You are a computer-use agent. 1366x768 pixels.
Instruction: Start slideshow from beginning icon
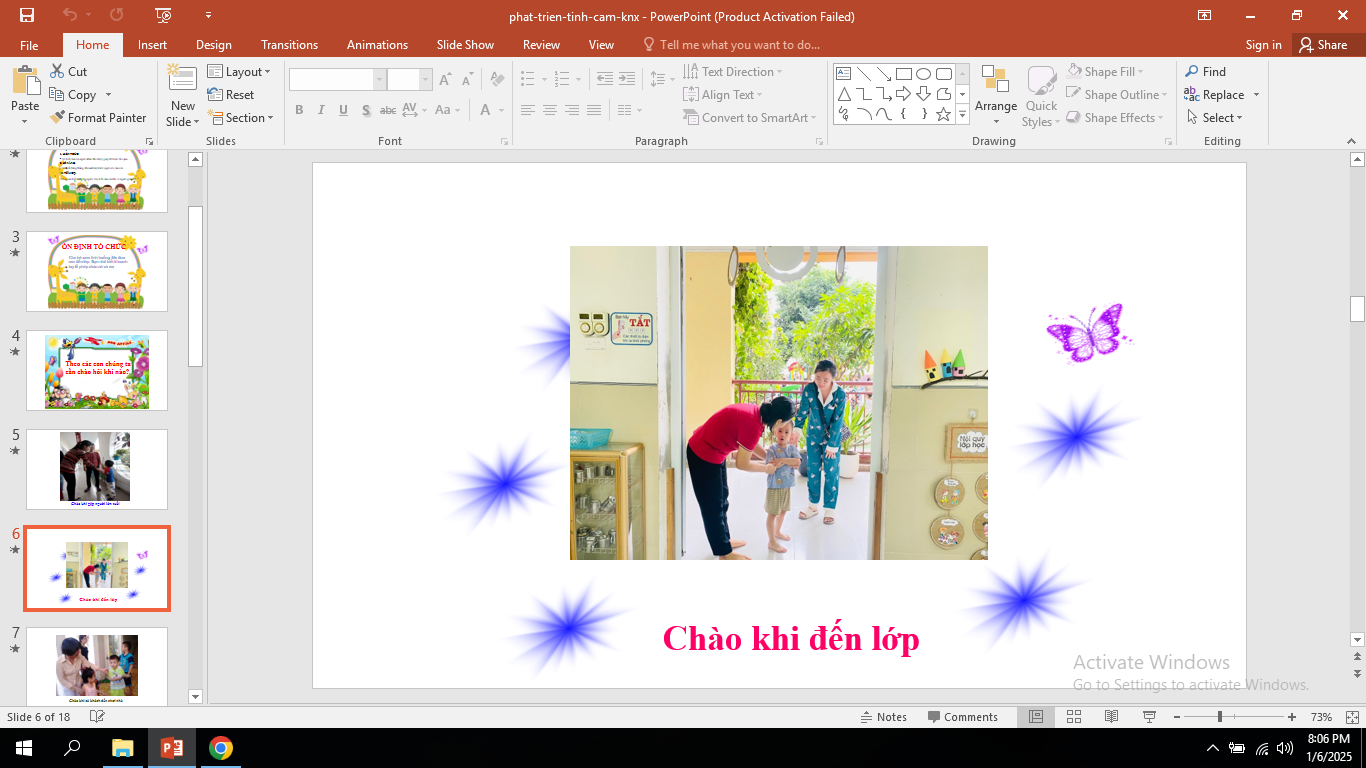(164, 15)
